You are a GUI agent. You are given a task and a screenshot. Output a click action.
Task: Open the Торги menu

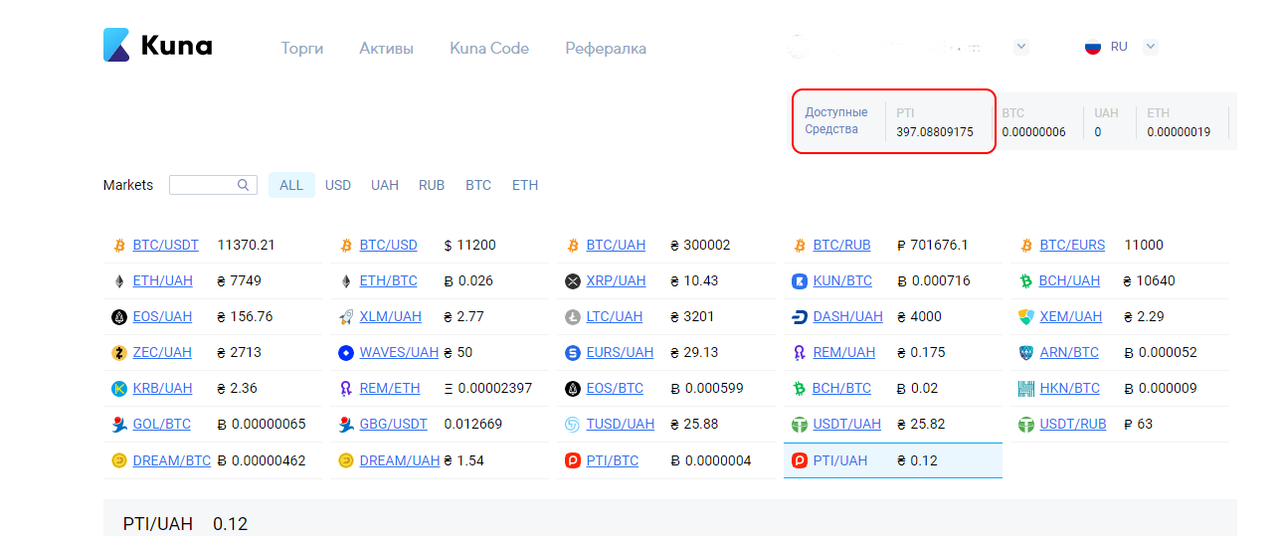click(302, 48)
